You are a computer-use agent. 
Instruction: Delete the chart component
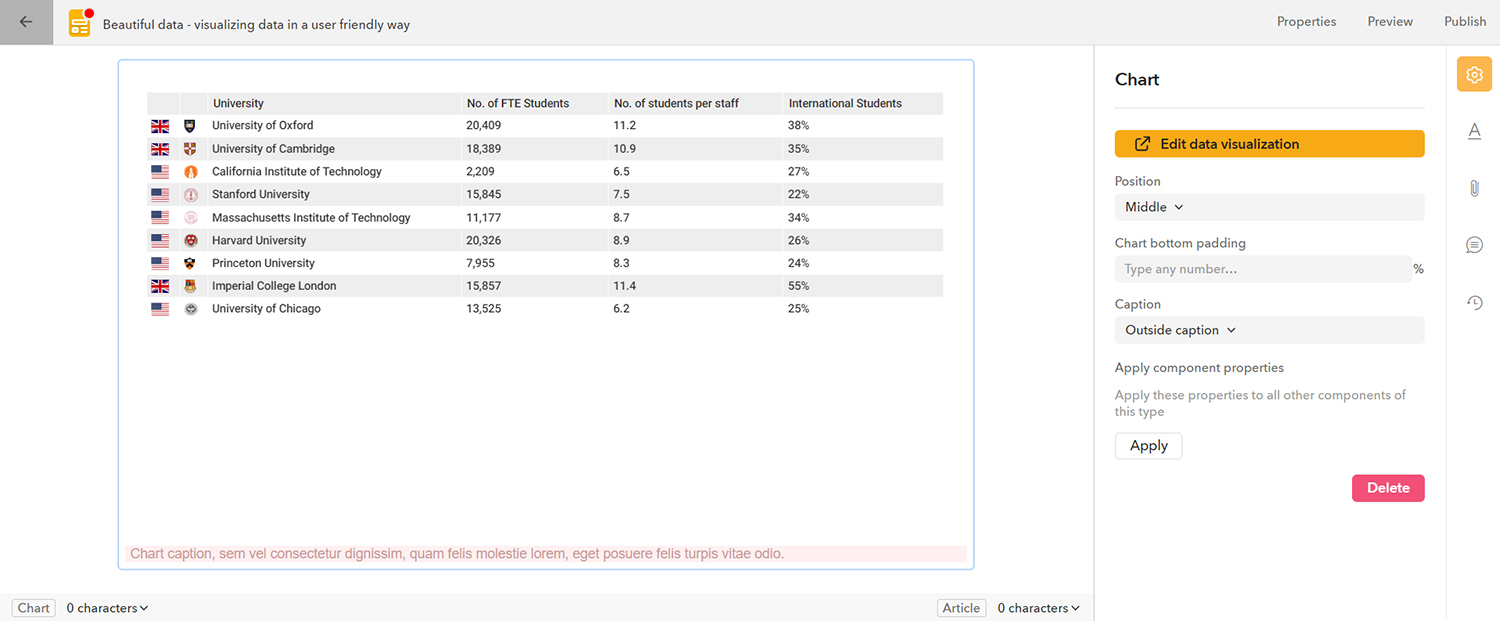(1388, 488)
